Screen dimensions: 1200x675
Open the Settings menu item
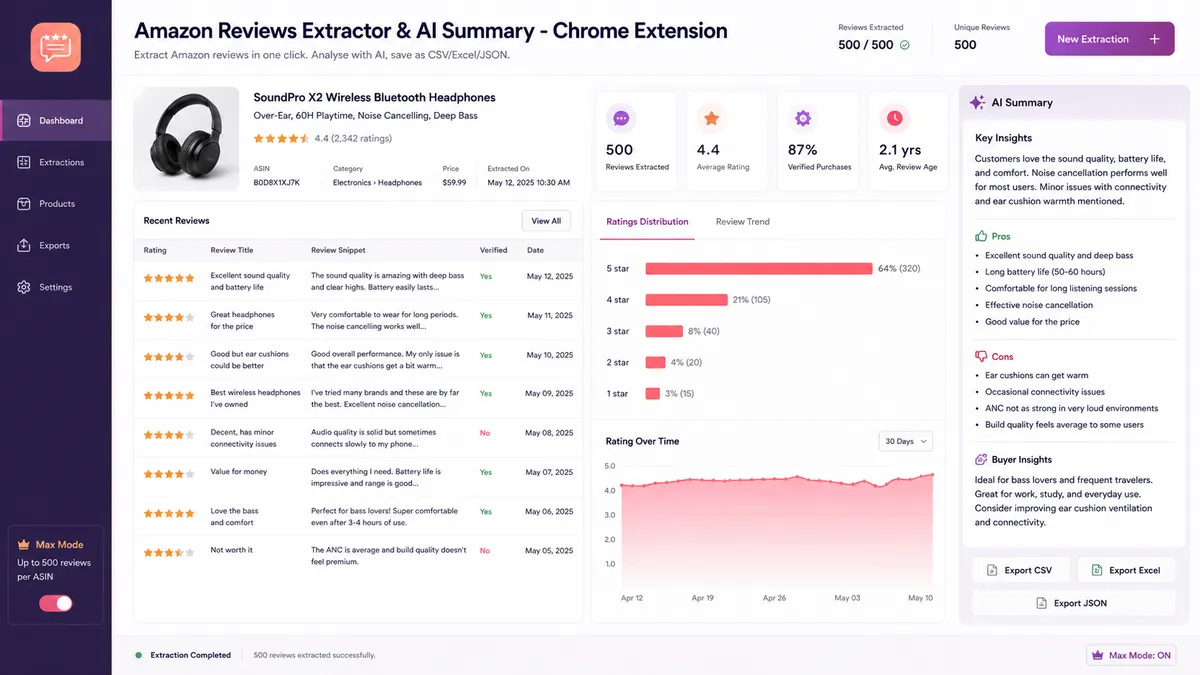tap(56, 287)
